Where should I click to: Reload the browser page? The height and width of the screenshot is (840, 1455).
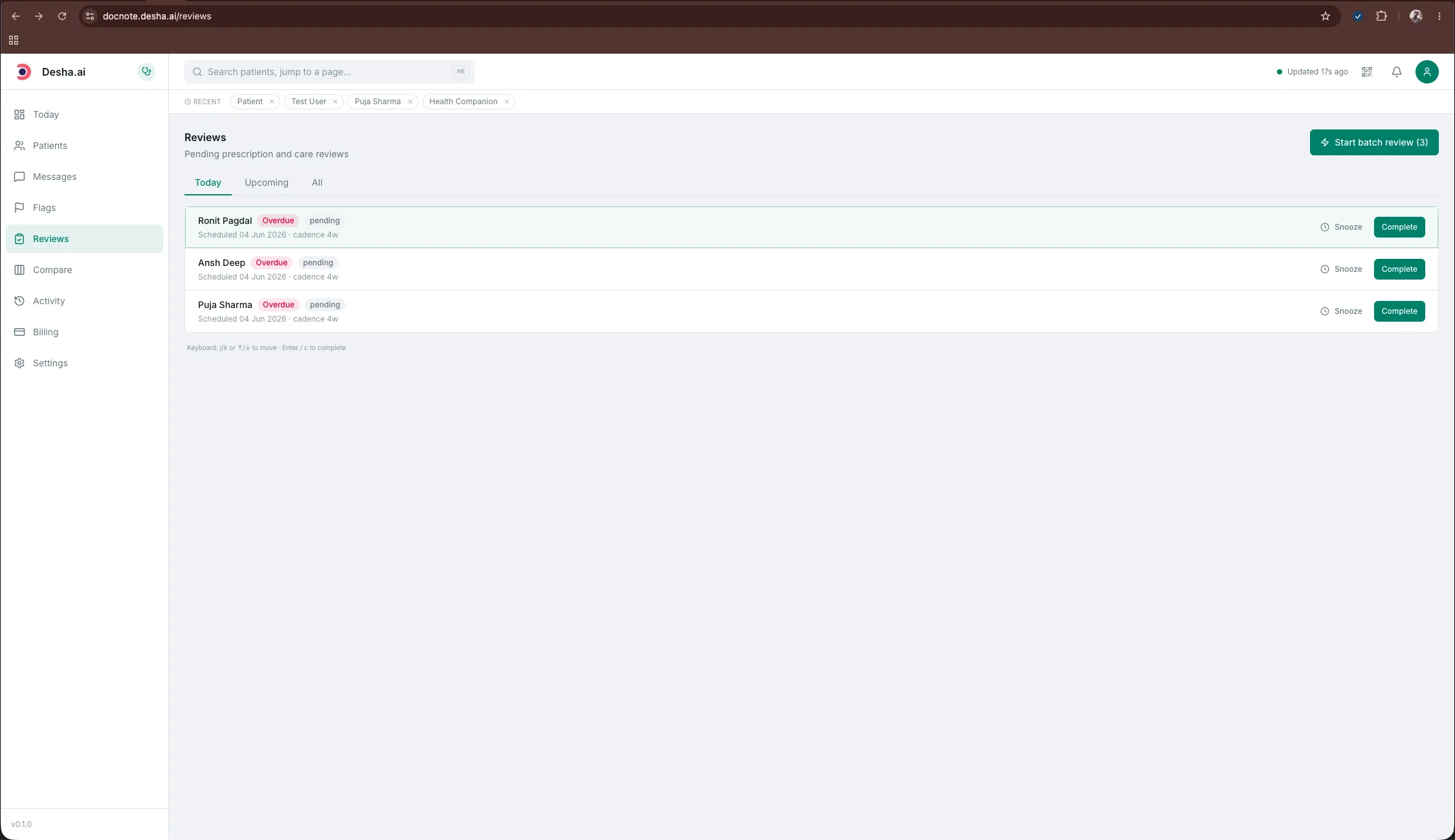(x=62, y=16)
